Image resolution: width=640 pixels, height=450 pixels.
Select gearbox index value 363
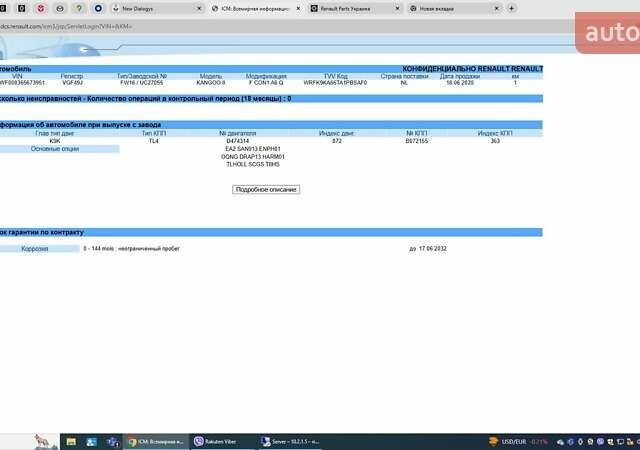point(495,141)
